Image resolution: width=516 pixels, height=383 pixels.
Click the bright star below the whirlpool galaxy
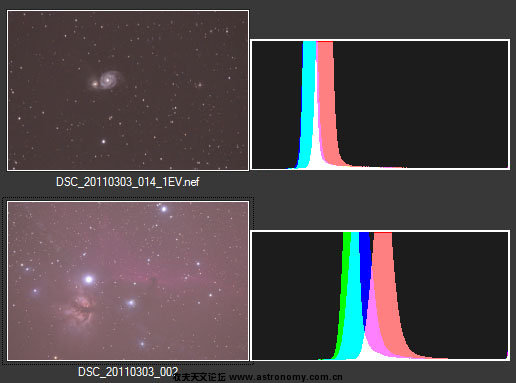103,142
